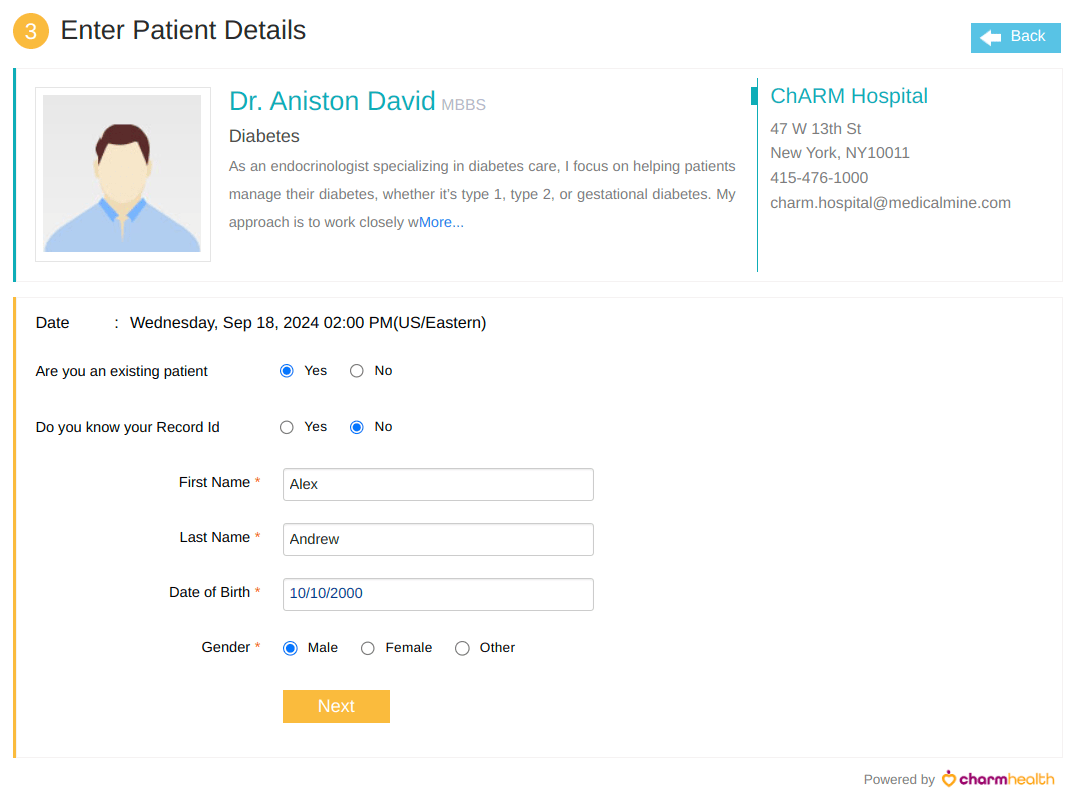Click Dr. Aniston David's profile photo
Image resolution: width=1073 pixels, height=805 pixels.
coord(122,175)
